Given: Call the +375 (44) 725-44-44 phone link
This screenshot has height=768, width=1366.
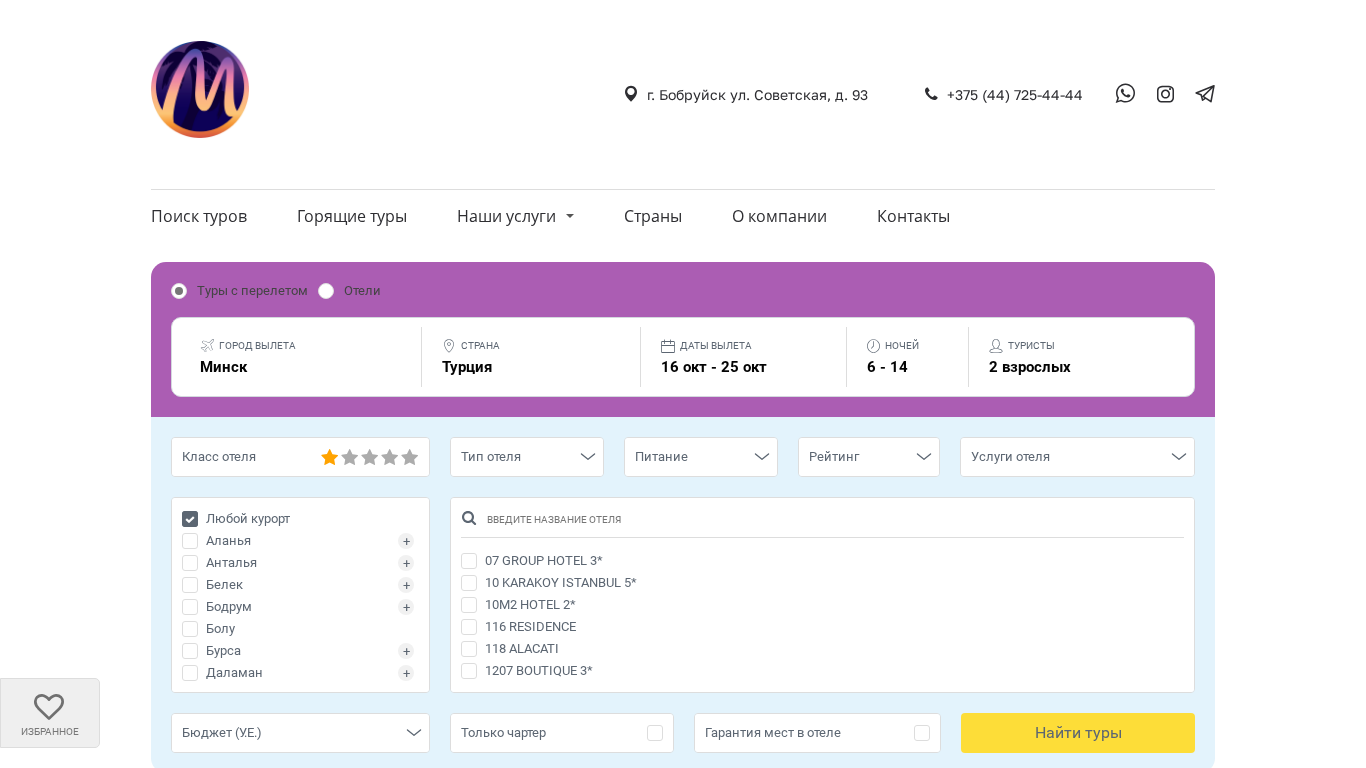Looking at the screenshot, I should pyautogui.click(x=1013, y=95).
